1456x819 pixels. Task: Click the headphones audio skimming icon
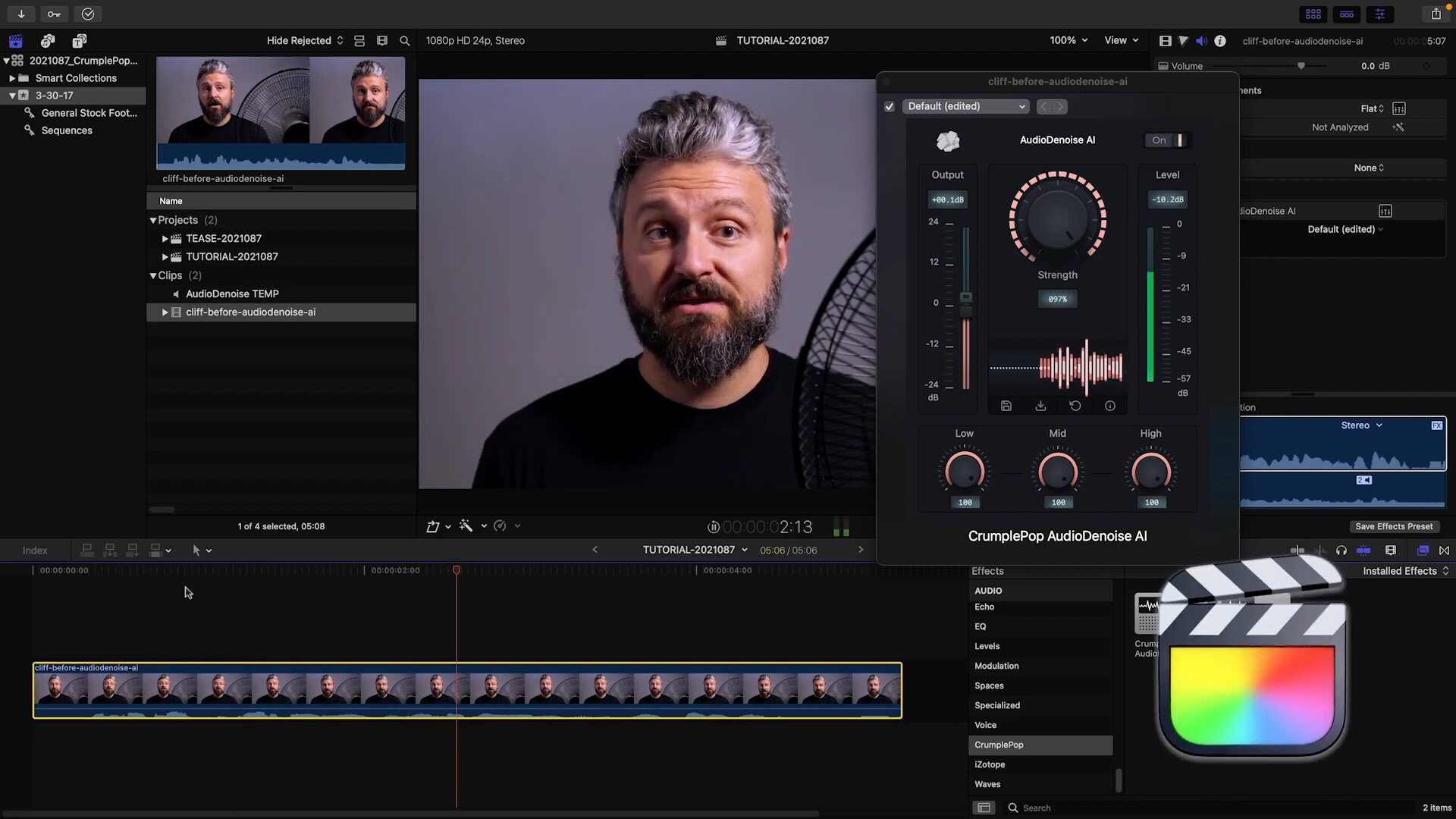click(1341, 551)
